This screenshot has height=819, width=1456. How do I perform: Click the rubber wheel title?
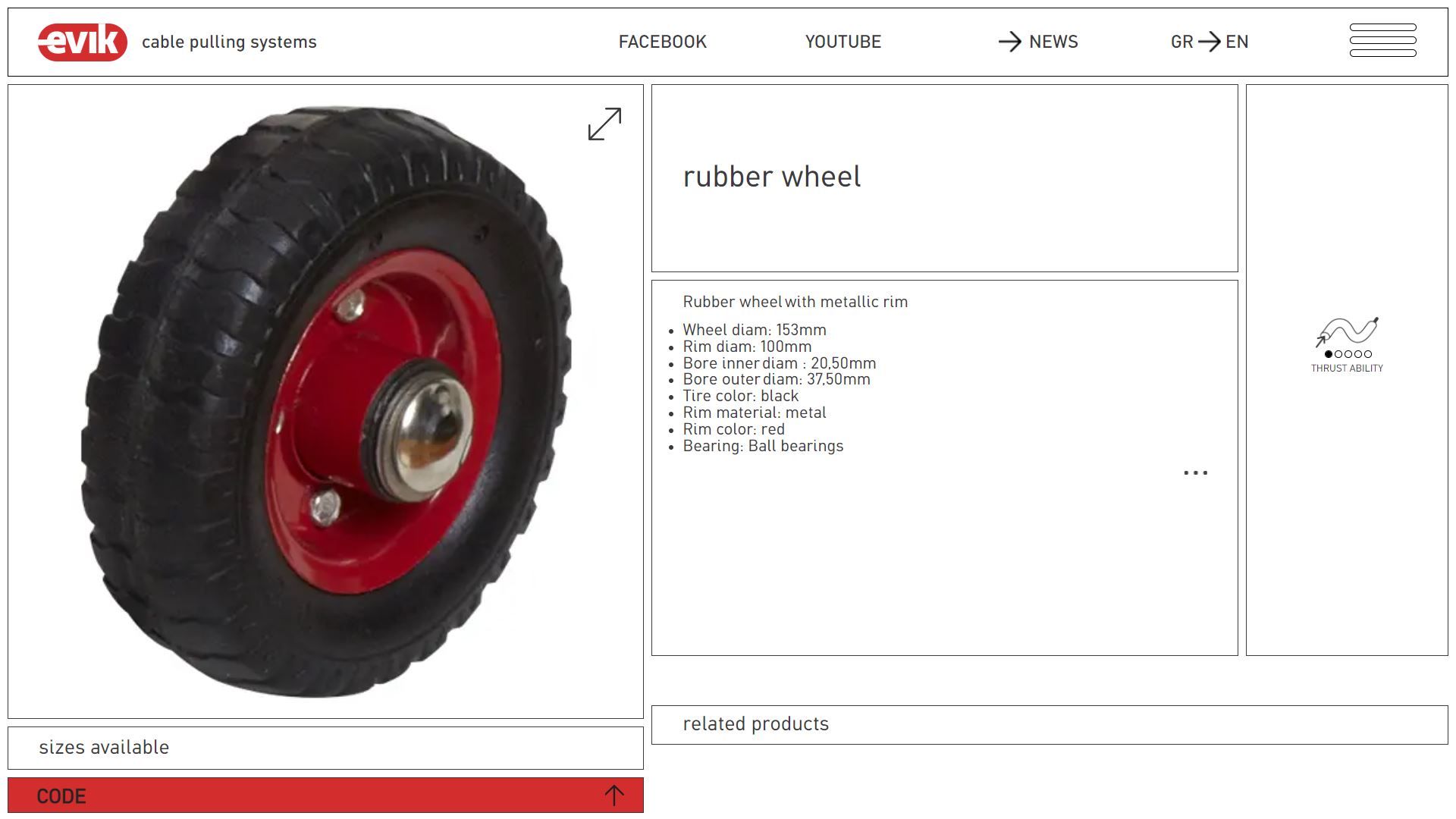click(771, 177)
